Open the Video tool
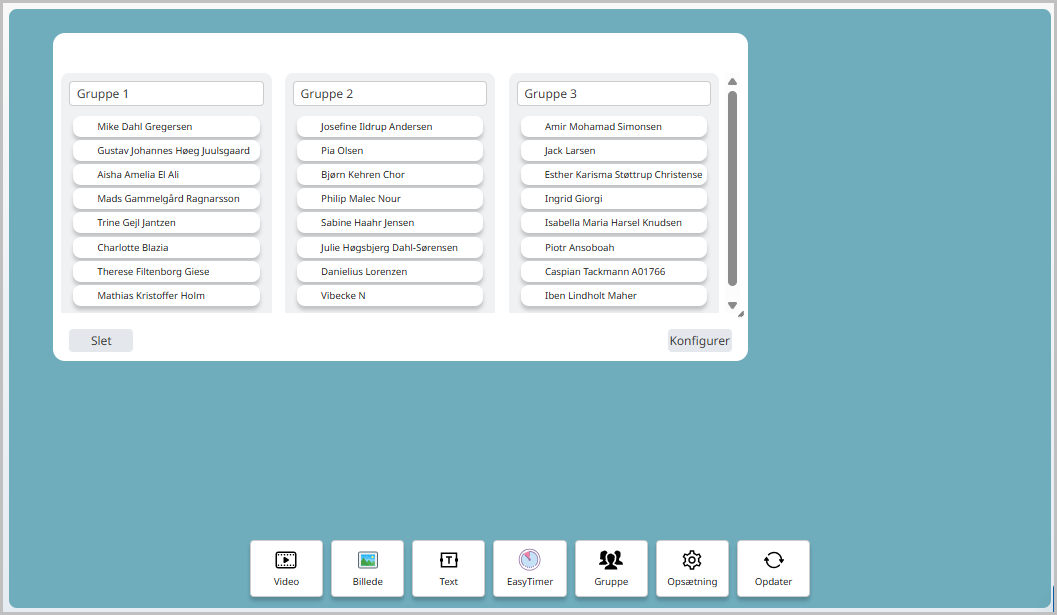1057x615 pixels. 286,568
